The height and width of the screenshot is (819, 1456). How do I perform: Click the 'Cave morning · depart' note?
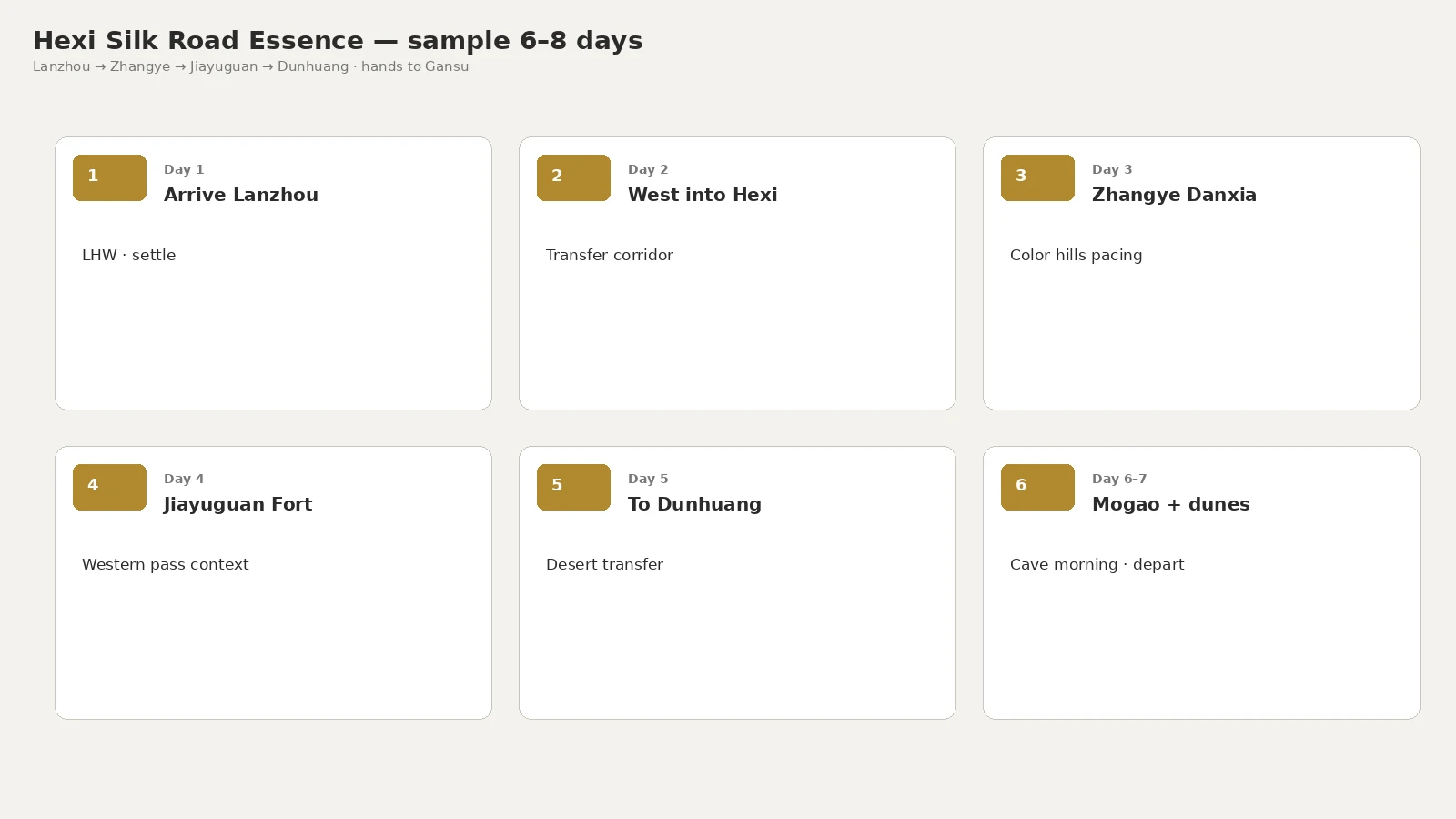[1097, 564]
